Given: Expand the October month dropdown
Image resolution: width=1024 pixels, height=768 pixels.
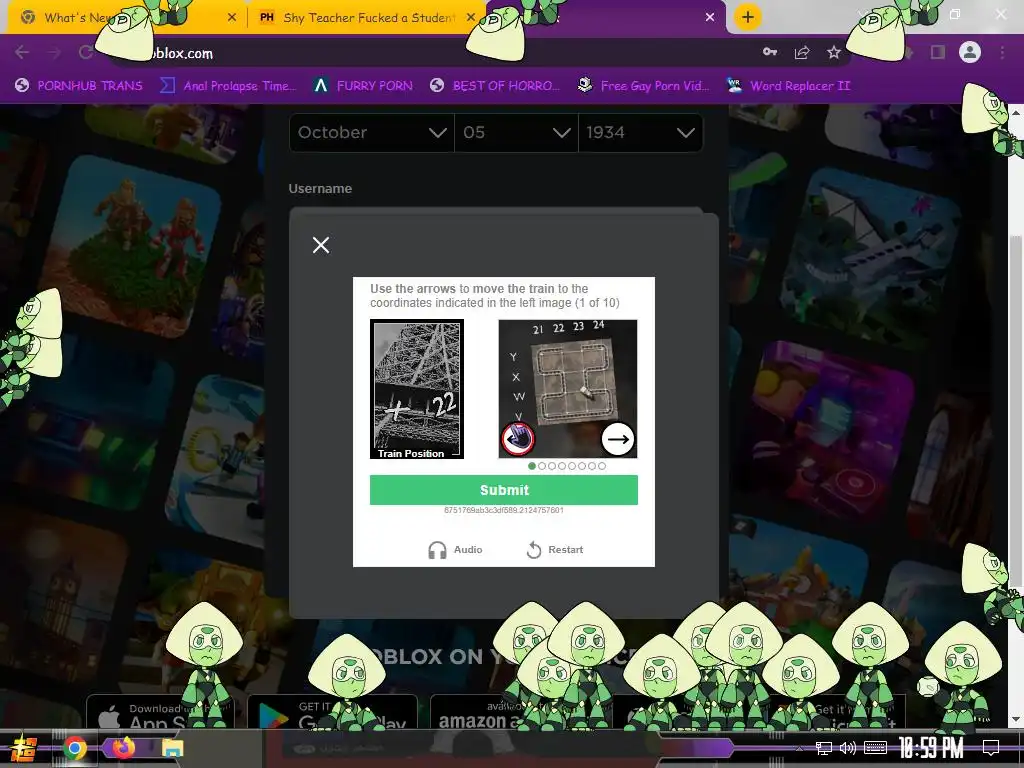Looking at the screenshot, I should coord(372,133).
